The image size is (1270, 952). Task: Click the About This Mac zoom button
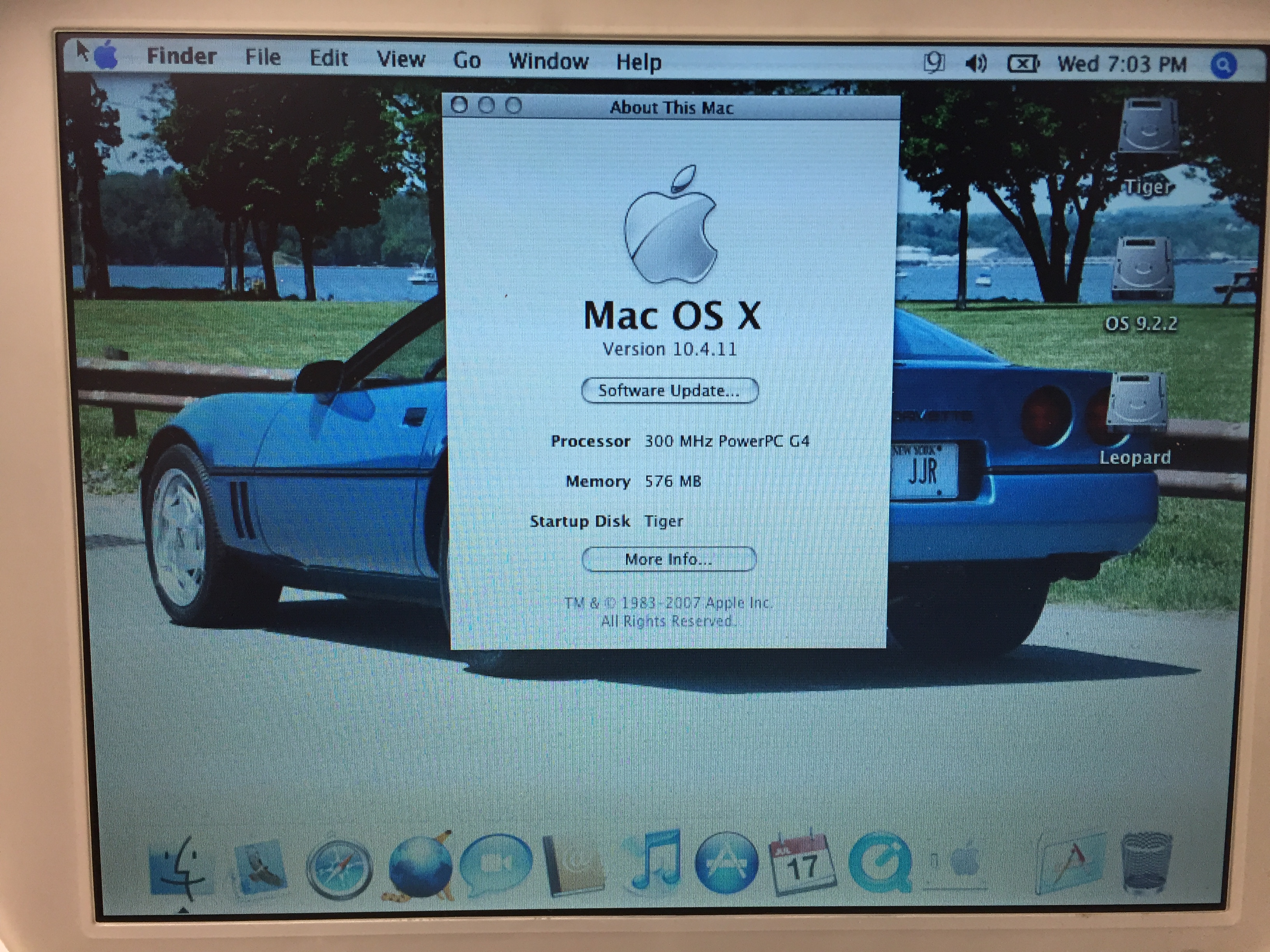point(513,106)
